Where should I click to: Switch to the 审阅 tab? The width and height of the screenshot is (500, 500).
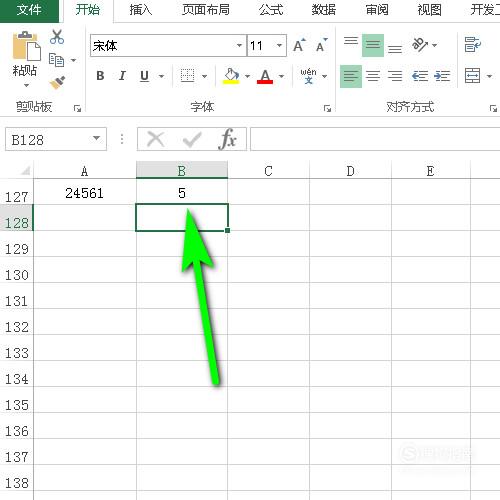(377, 10)
